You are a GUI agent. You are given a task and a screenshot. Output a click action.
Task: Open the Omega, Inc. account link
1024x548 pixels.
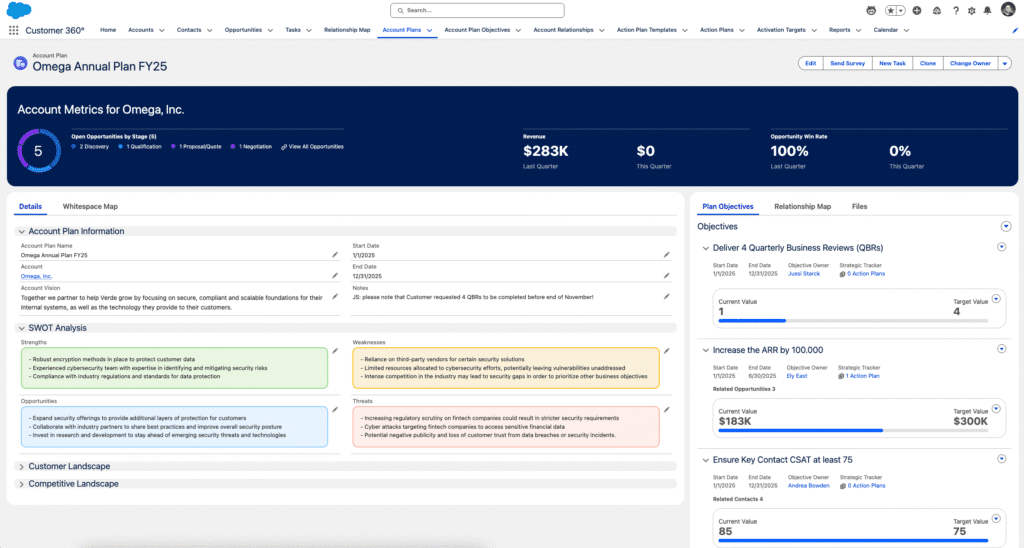pyautogui.click(x=36, y=276)
